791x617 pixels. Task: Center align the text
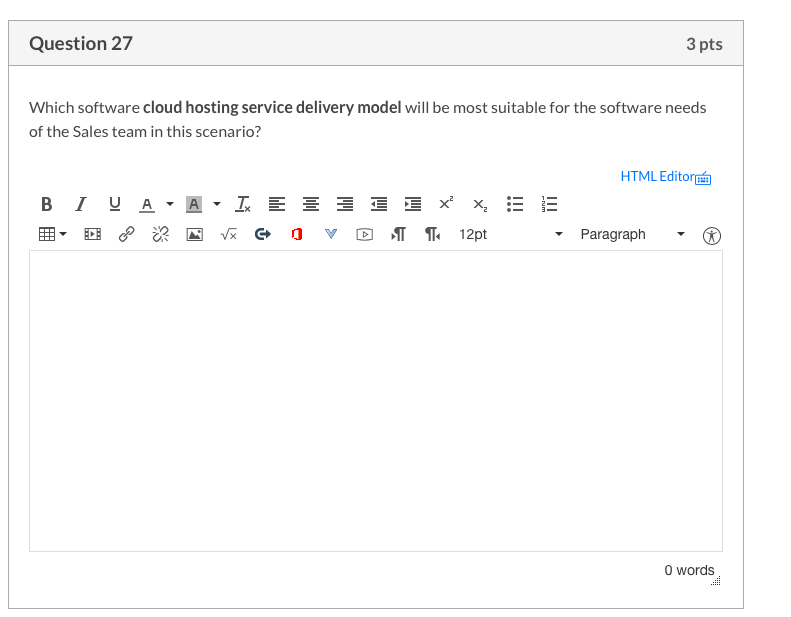coord(311,204)
